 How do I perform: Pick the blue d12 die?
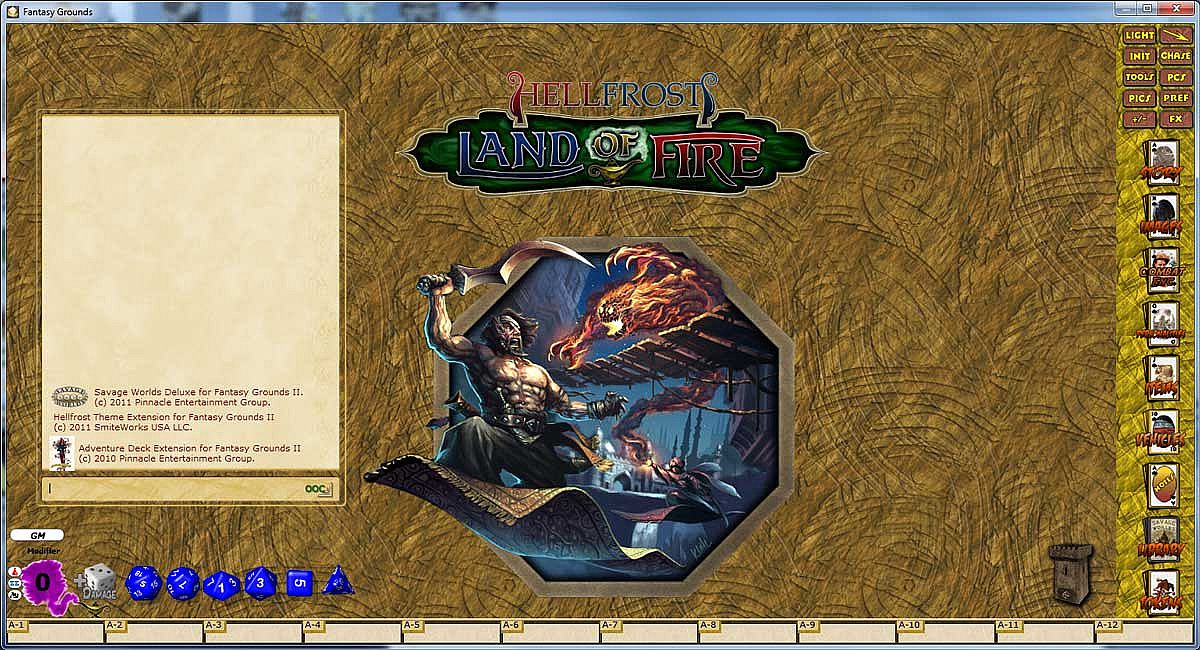[182, 583]
